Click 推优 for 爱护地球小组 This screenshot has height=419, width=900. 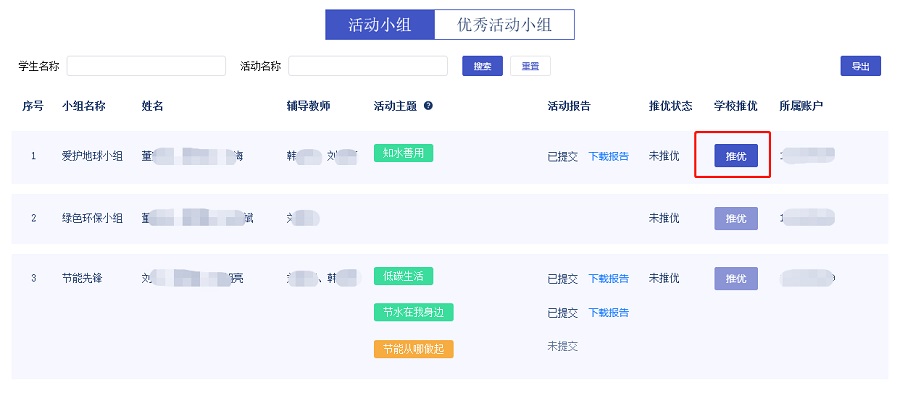coord(735,156)
